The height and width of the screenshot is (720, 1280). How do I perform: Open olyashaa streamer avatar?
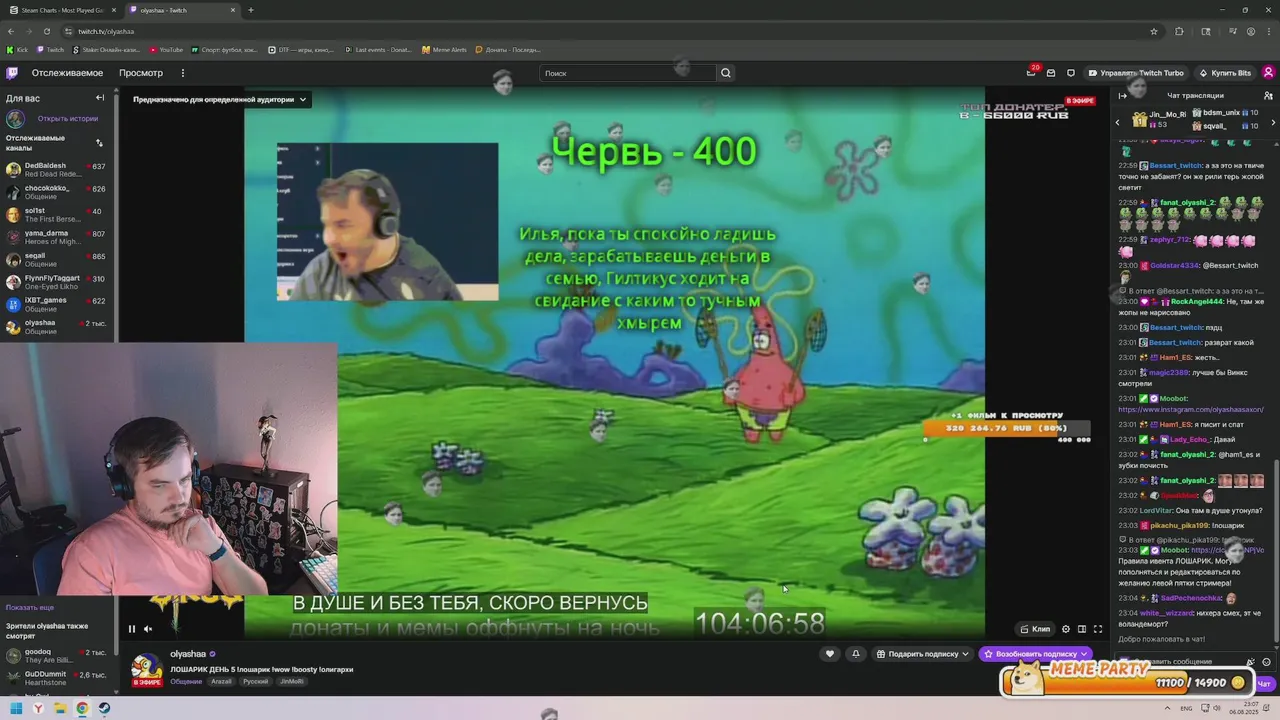147,668
